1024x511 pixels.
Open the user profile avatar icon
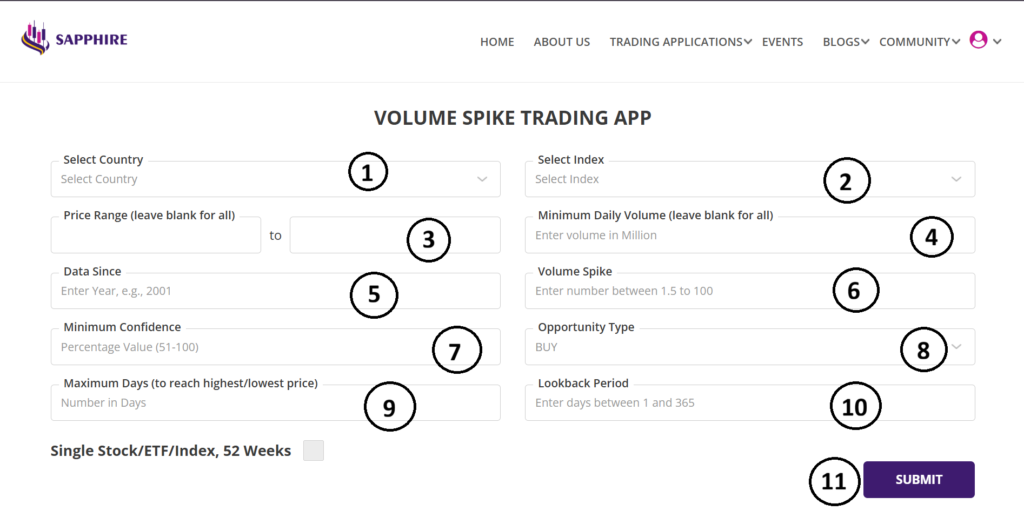click(x=978, y=40)
